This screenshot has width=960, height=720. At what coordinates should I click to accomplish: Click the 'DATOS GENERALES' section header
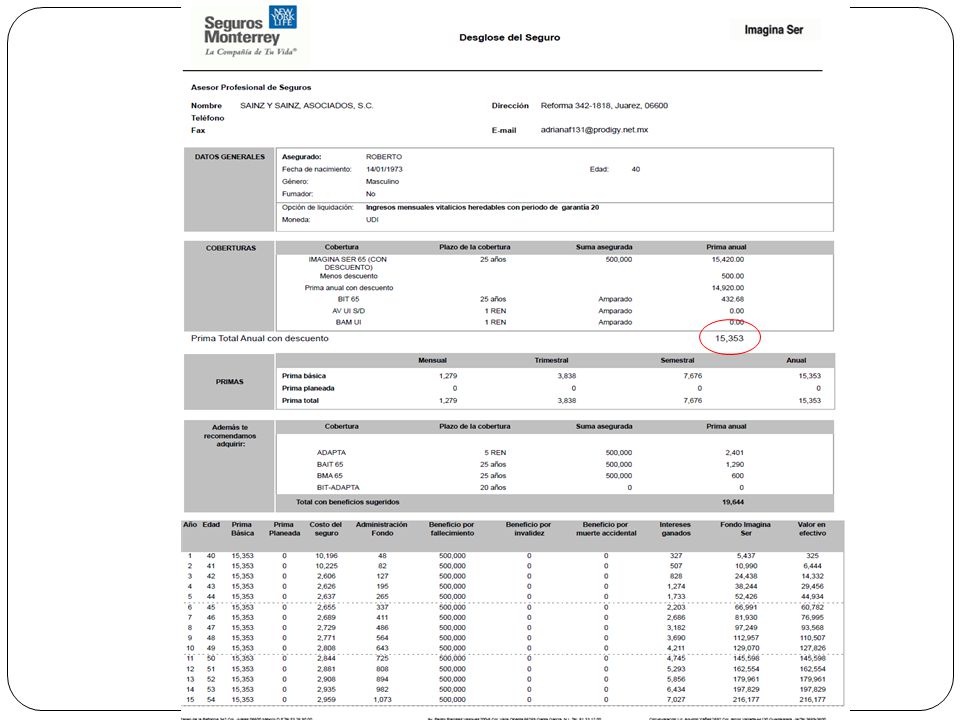[x=230, y=157]
